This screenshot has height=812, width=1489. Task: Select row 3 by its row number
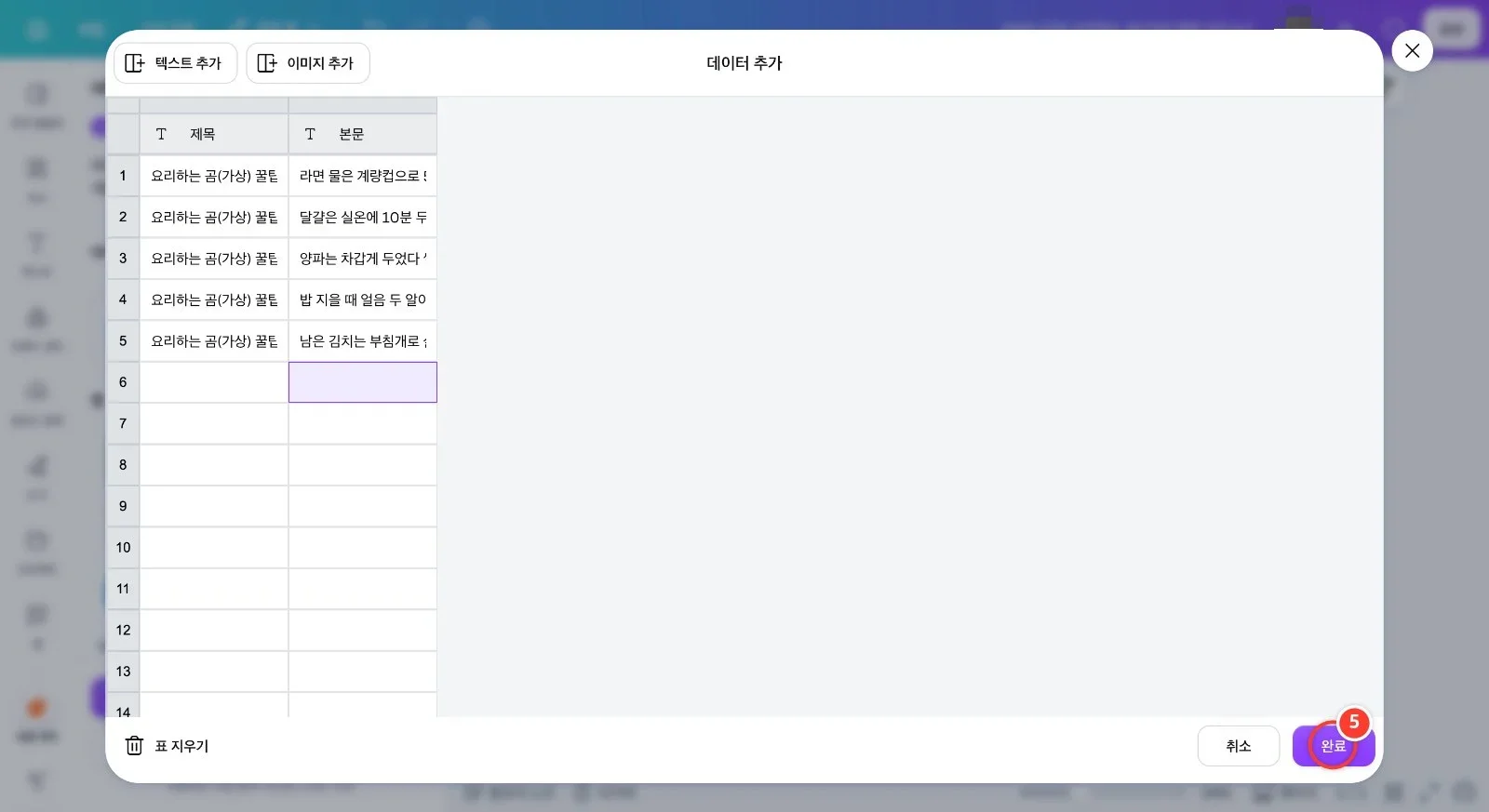(x=123, y=259)
